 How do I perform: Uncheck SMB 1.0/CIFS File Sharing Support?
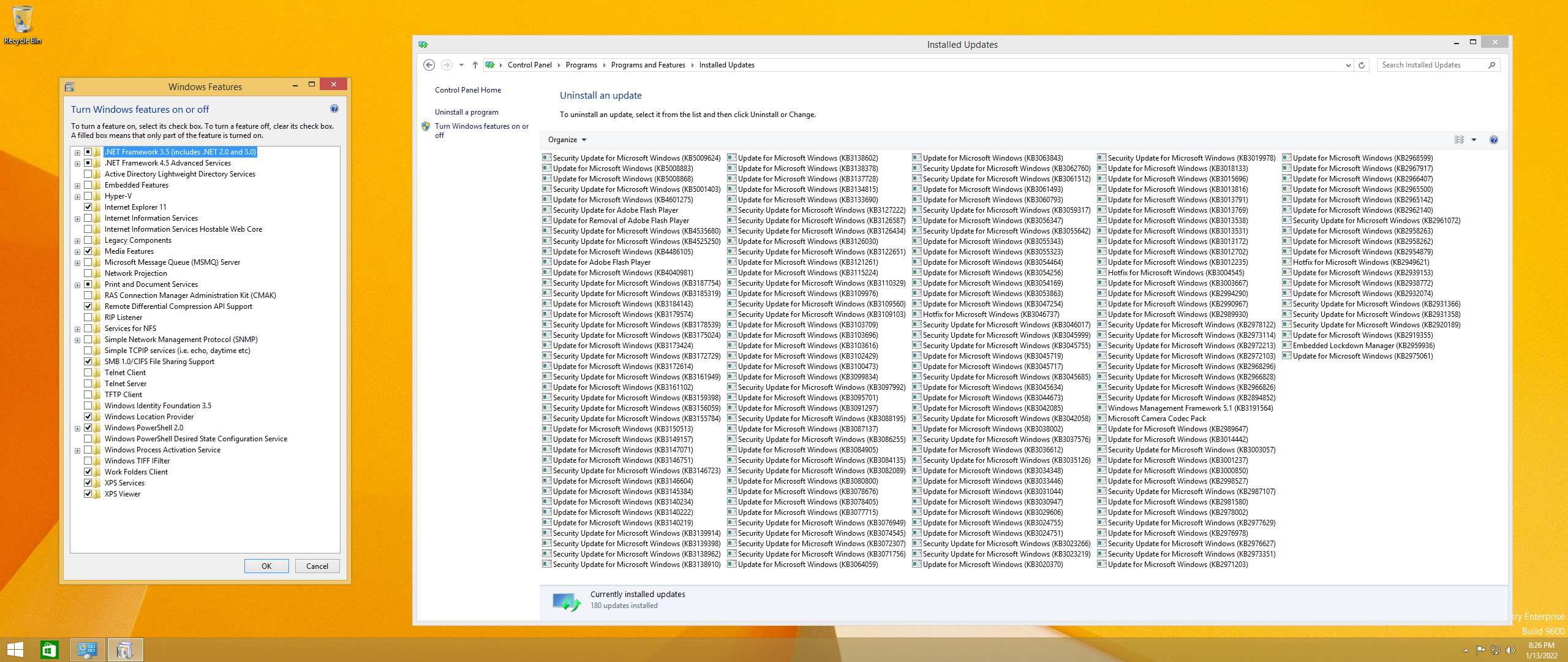[x=88, y=362]
